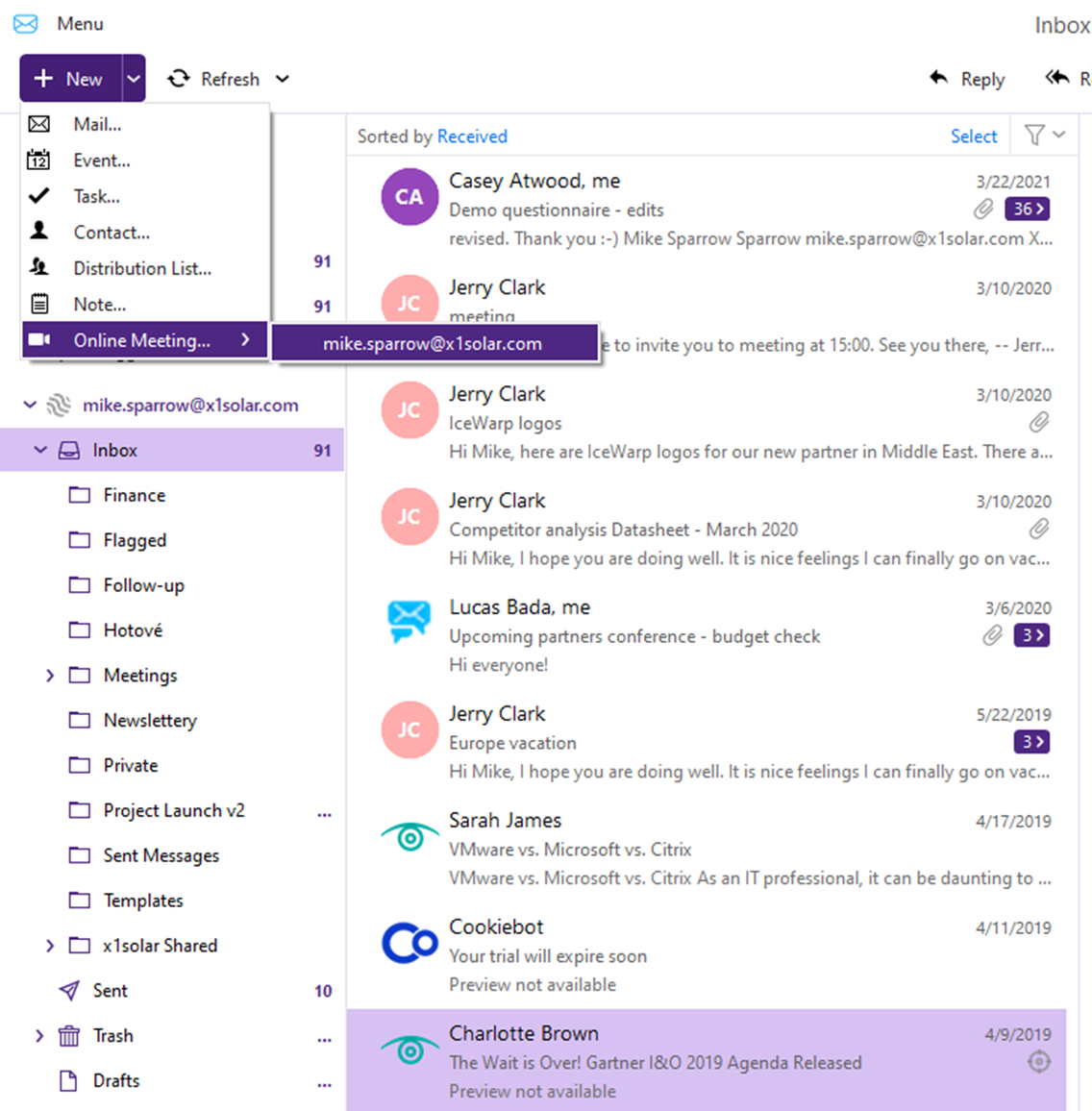
Task: Click the chat envelope avatar for Lucas Bada
Action: pos(409,622)
